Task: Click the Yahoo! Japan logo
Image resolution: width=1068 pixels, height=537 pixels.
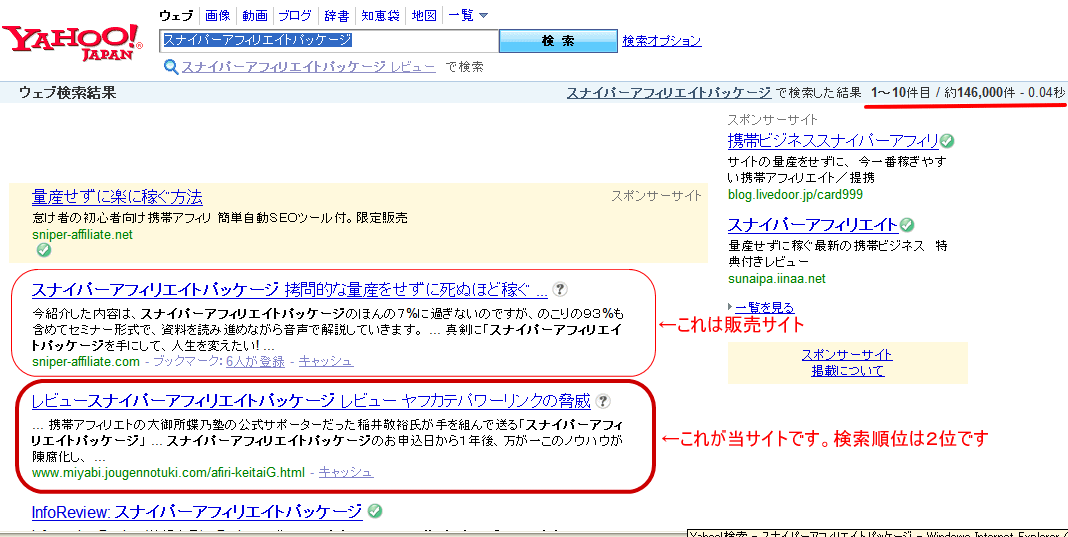Action: point(72,42)
